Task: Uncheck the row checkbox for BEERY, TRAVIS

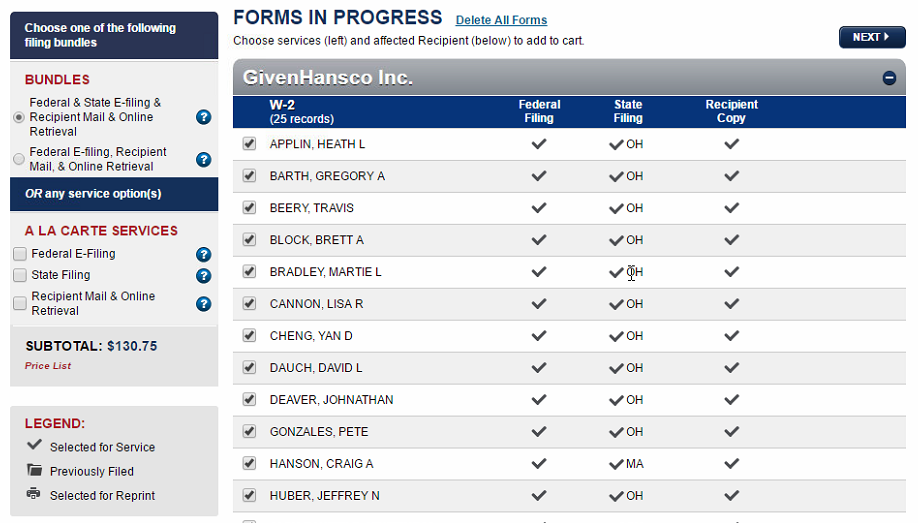Action: [249, 208]
